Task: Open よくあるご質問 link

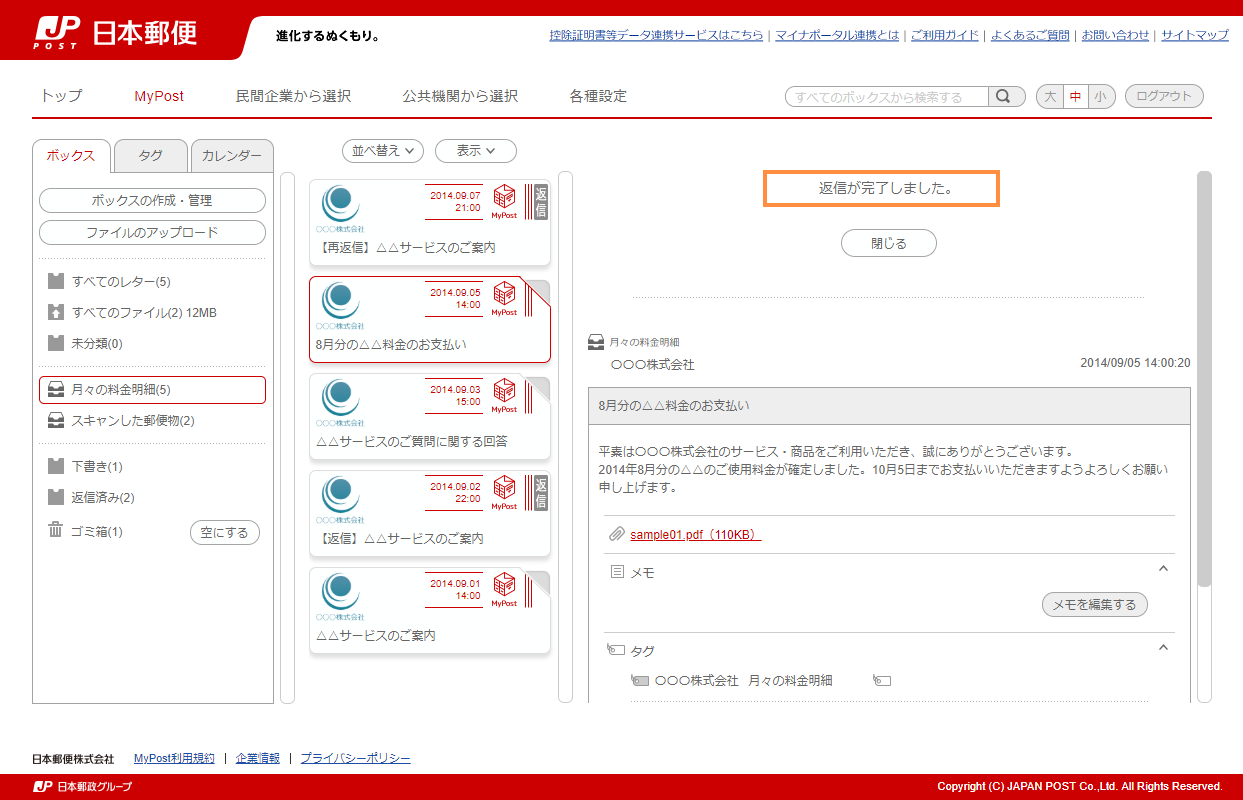Action: [x=1030, y=35]
